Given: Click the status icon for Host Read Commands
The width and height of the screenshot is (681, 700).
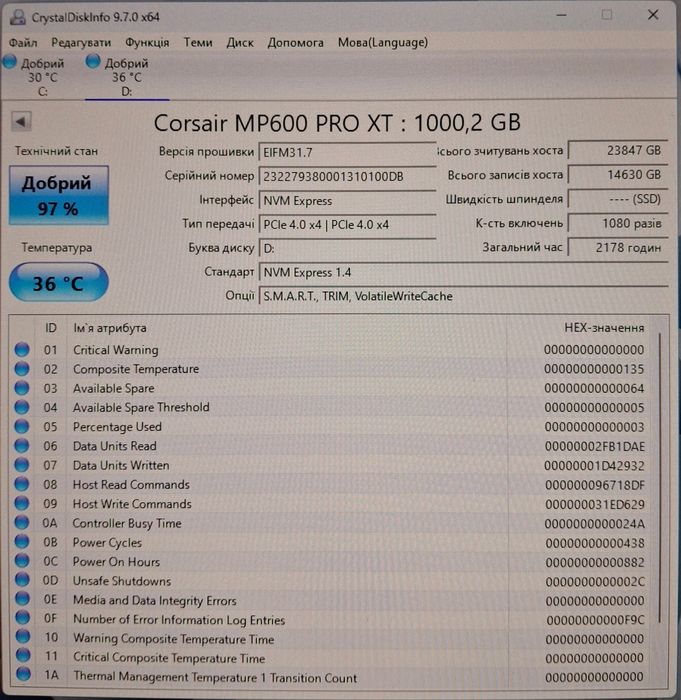Looking at the screenshot, I should pyautogui.click(x=22, y=484).
